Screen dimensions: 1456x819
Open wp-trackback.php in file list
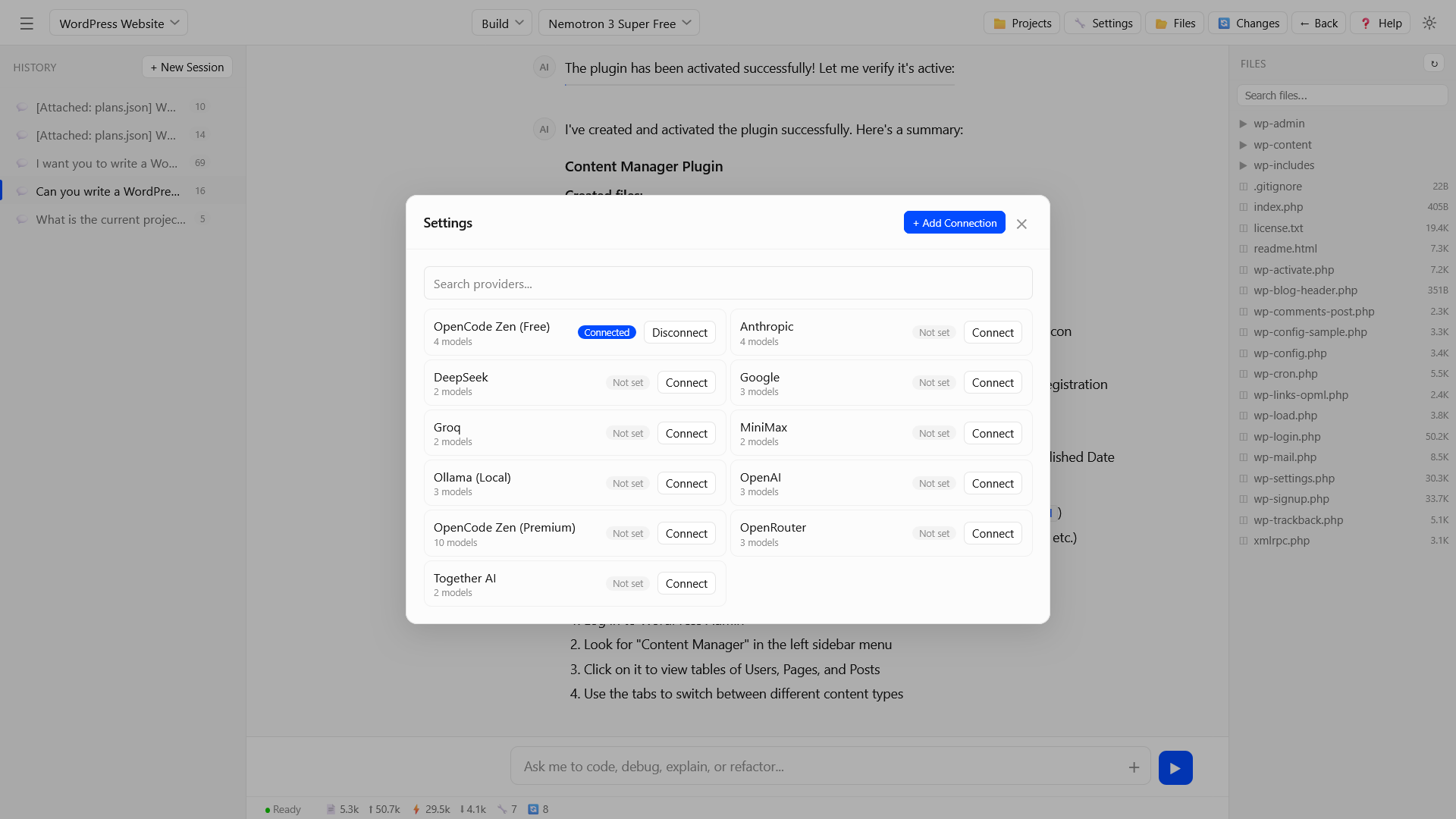coord(1343,520)
